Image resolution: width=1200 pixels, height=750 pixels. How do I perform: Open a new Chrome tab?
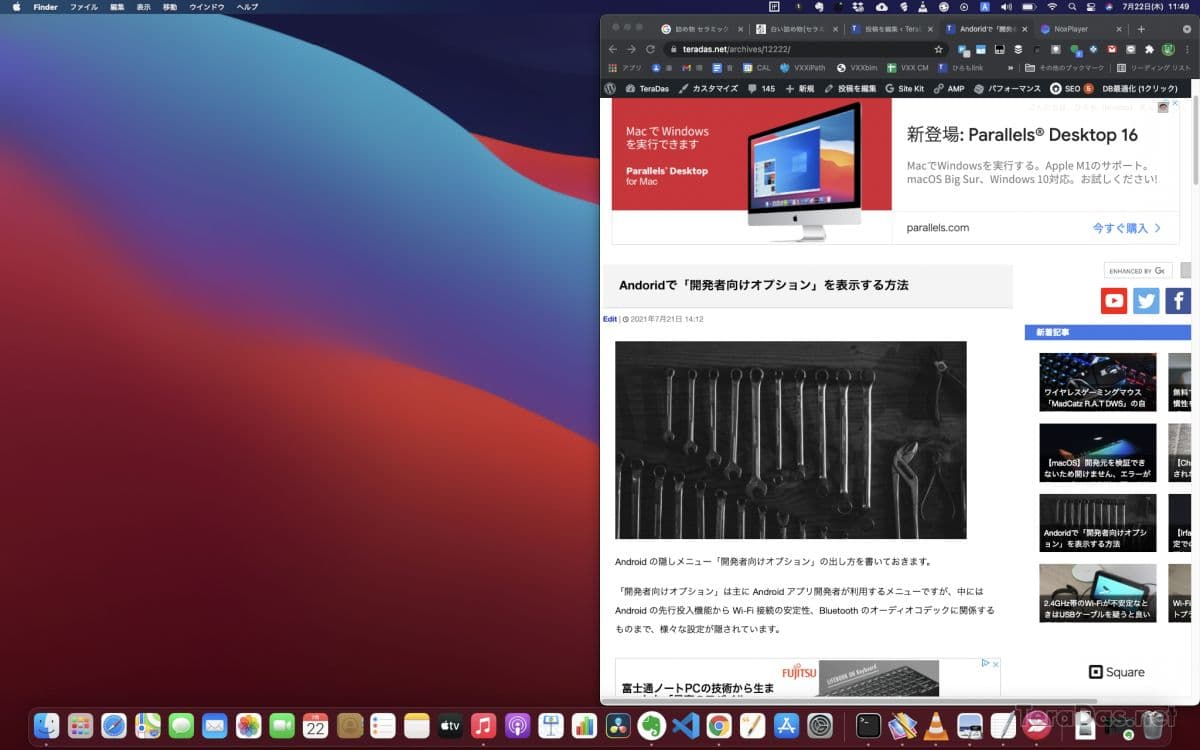tap(1141, 29)
